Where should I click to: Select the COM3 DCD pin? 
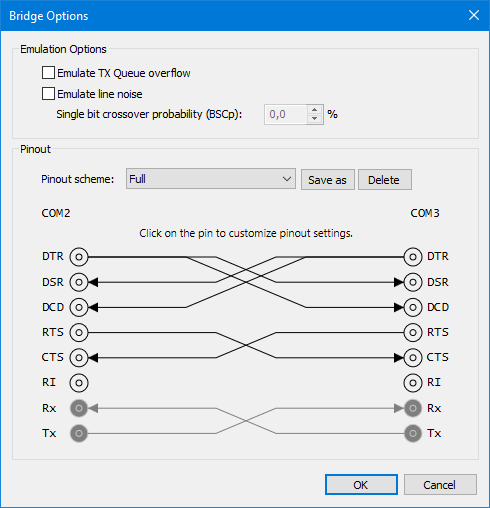413,307
